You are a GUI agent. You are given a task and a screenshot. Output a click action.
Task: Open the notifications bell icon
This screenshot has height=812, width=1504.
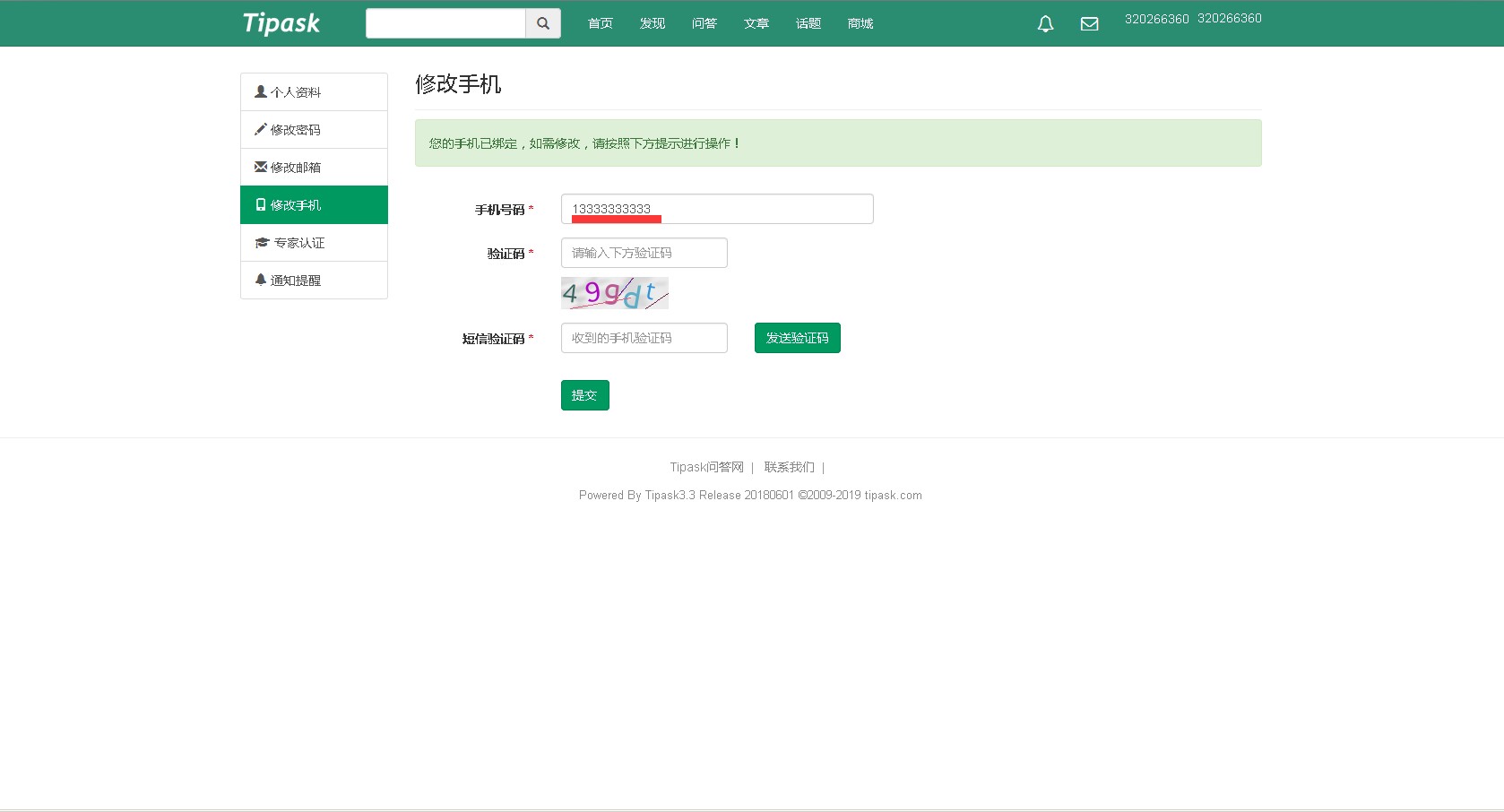pyautogui.click(x=1045, y=24)
